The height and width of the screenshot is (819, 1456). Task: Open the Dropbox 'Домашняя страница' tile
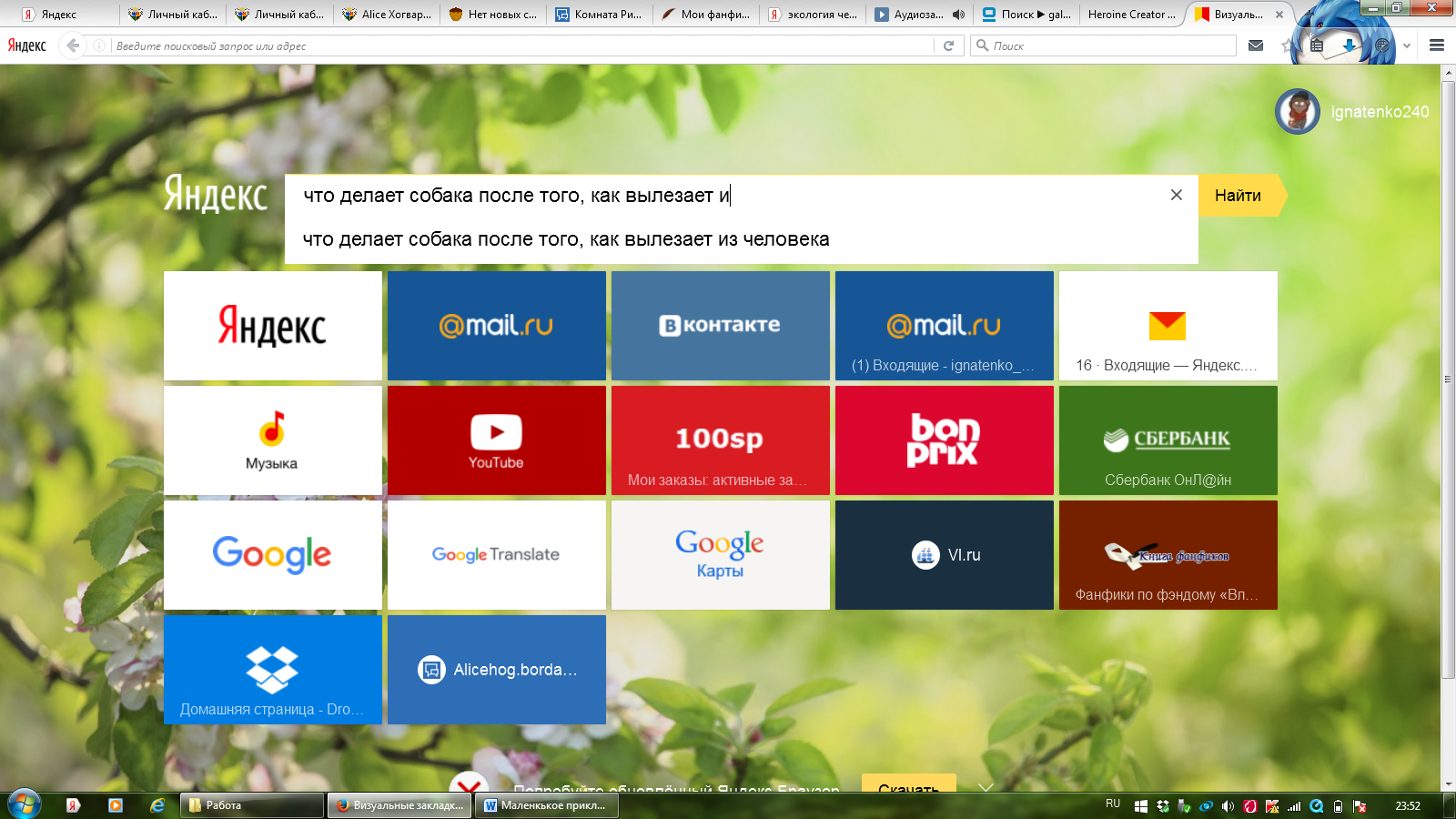click(273, 670)
